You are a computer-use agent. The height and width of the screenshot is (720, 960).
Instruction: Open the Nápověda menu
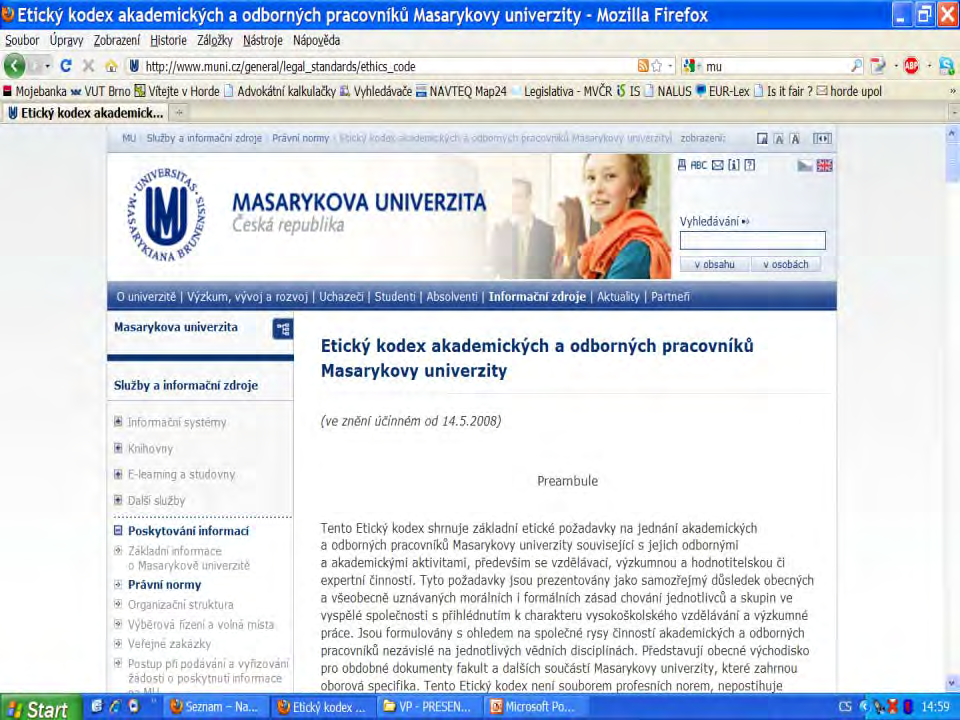pos(317,40)
